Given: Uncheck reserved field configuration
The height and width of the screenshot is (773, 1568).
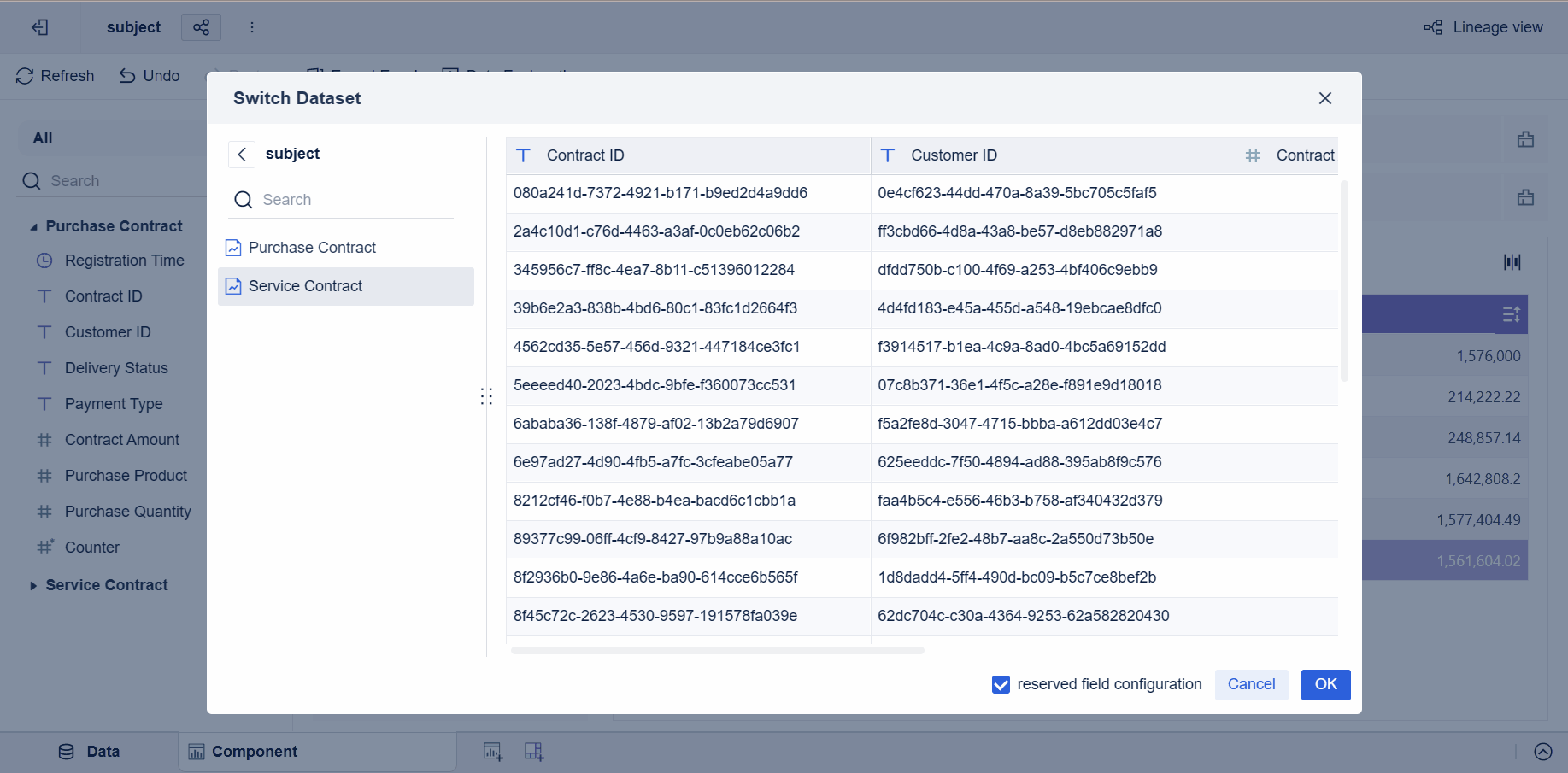Looking at the screenshot, I should coord(1000,684).
